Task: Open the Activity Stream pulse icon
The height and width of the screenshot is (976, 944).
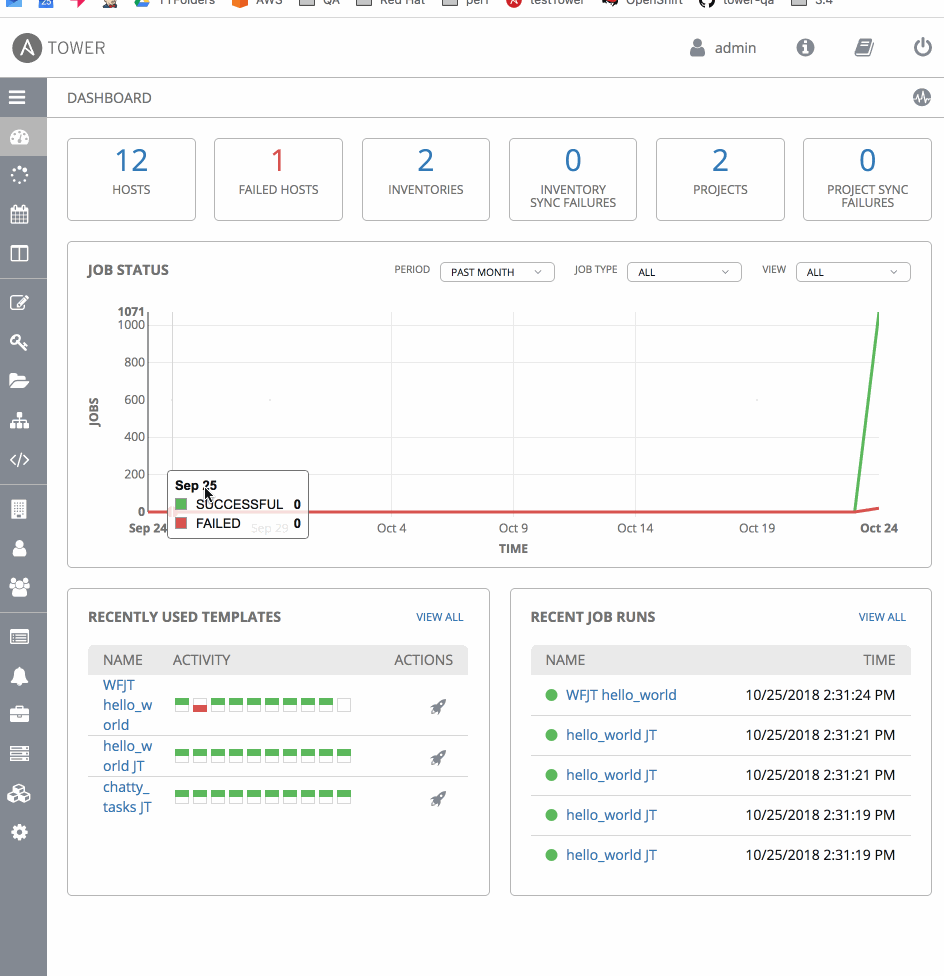Action: pyautogui.click(x=921, y=97)
